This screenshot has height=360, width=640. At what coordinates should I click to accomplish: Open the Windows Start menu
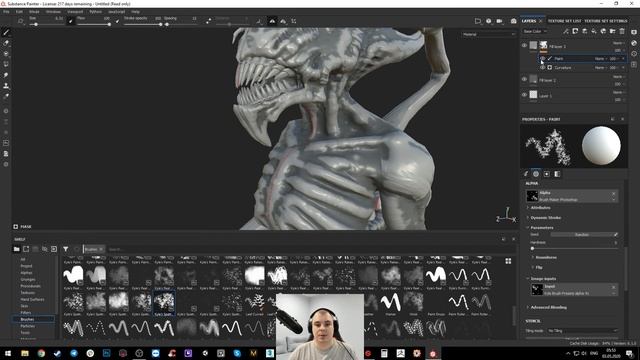click(x=8, y=353)
